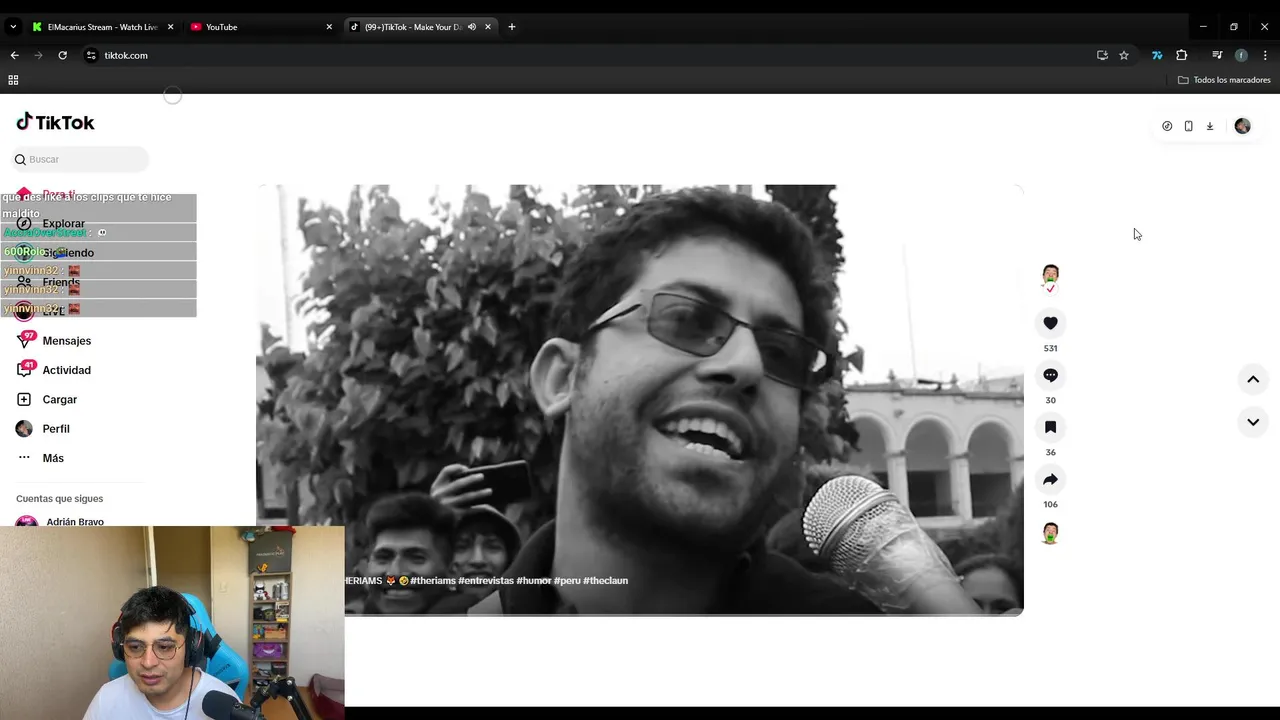
Task: Select Cargar in the sidebar
Action: (59, 399)
